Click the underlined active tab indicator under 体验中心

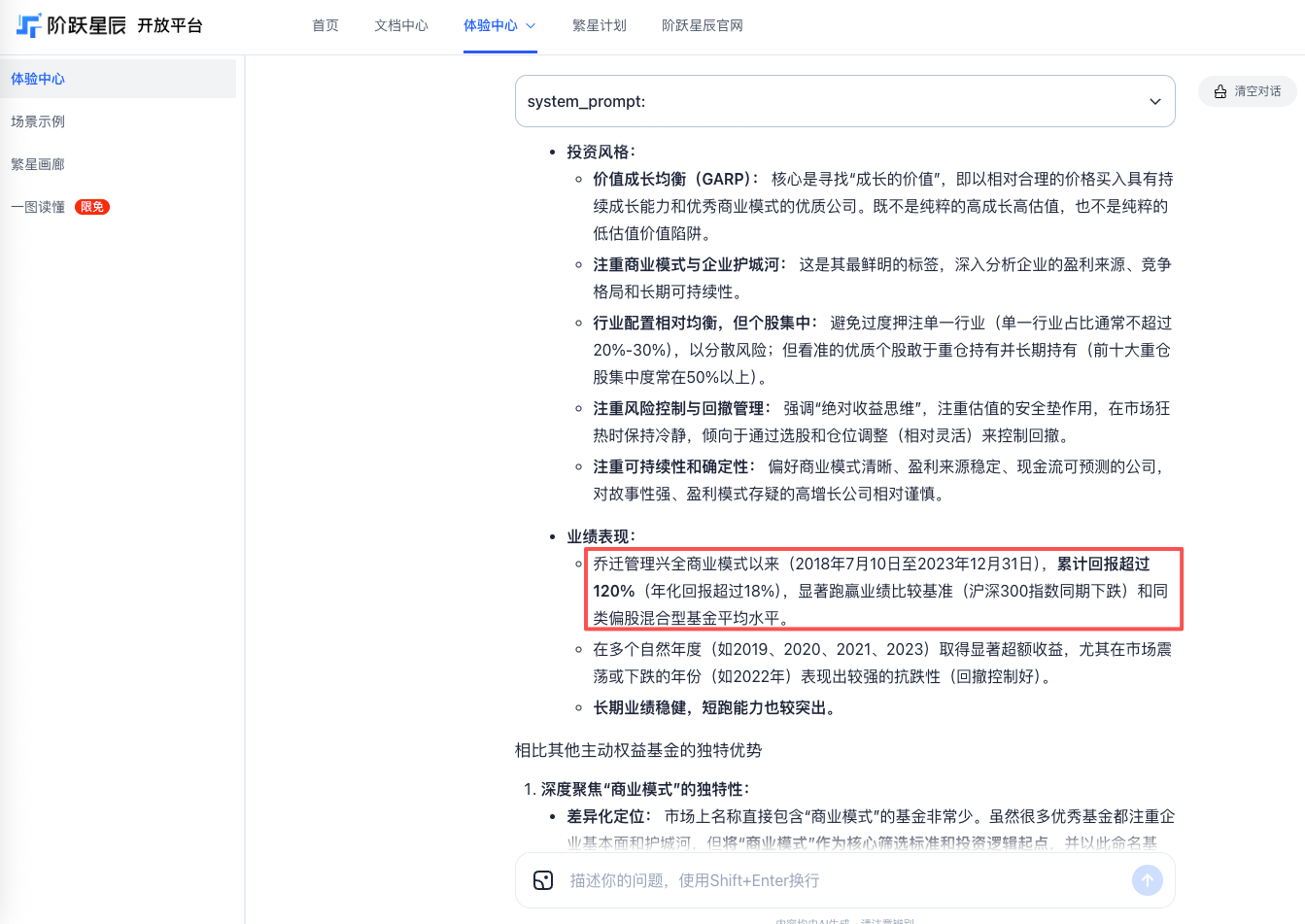coord(499,51)
